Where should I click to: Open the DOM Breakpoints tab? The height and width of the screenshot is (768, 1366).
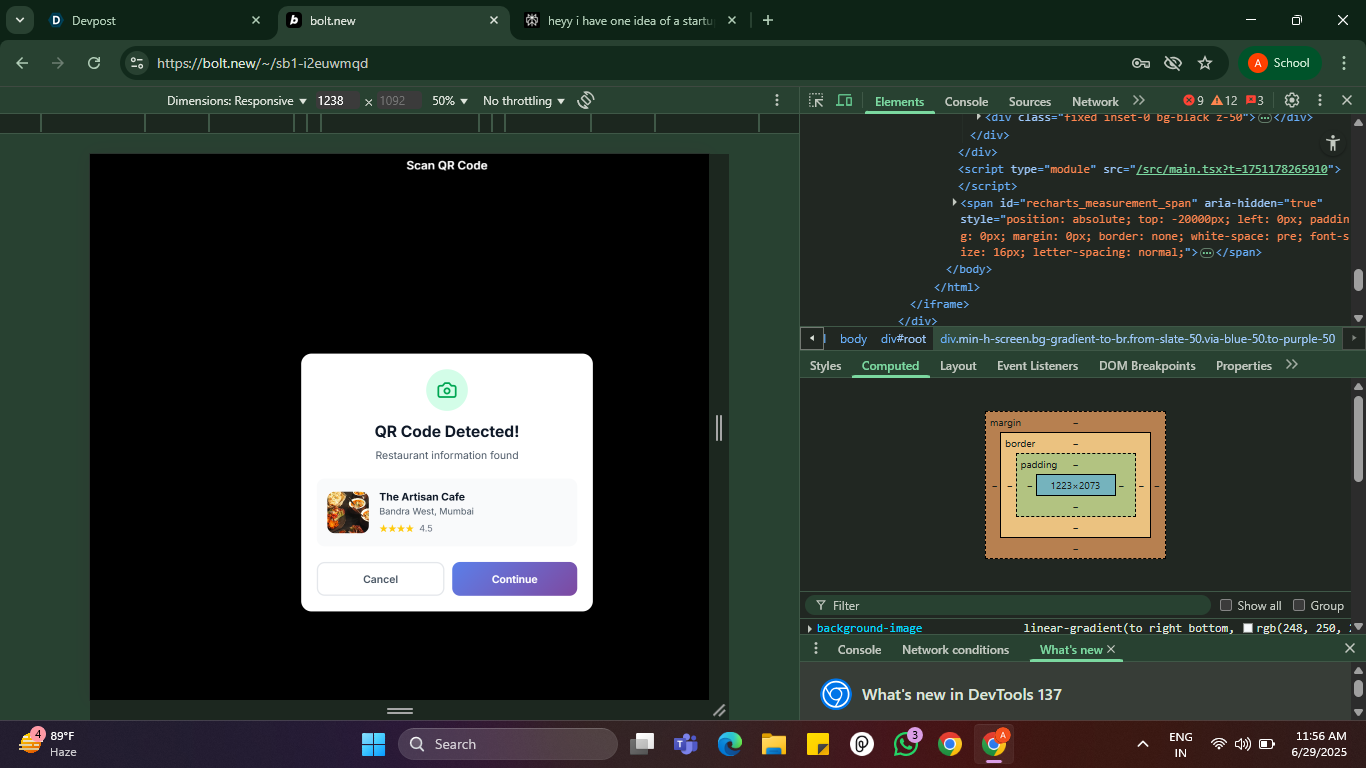coord(1147,366)
